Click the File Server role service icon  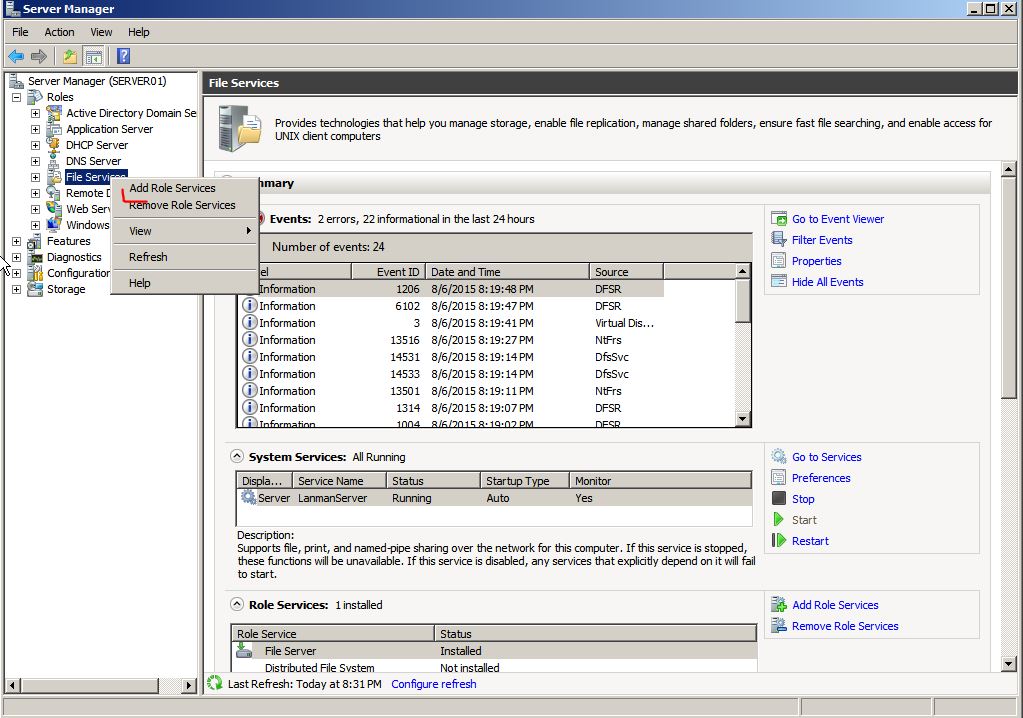[x=244, y=650]
